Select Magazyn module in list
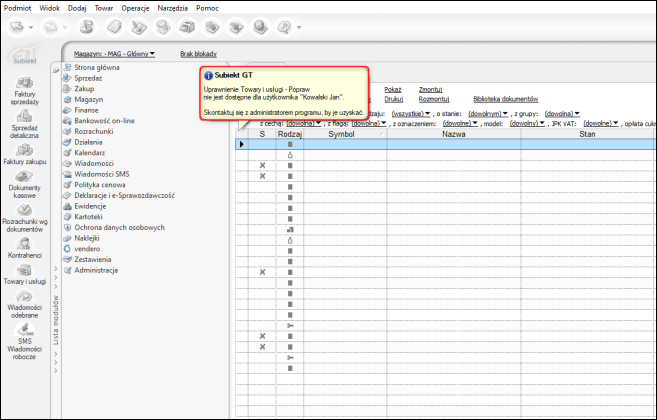Image resolution: width=657 pixels, height=420 pixels. [88, 100]
